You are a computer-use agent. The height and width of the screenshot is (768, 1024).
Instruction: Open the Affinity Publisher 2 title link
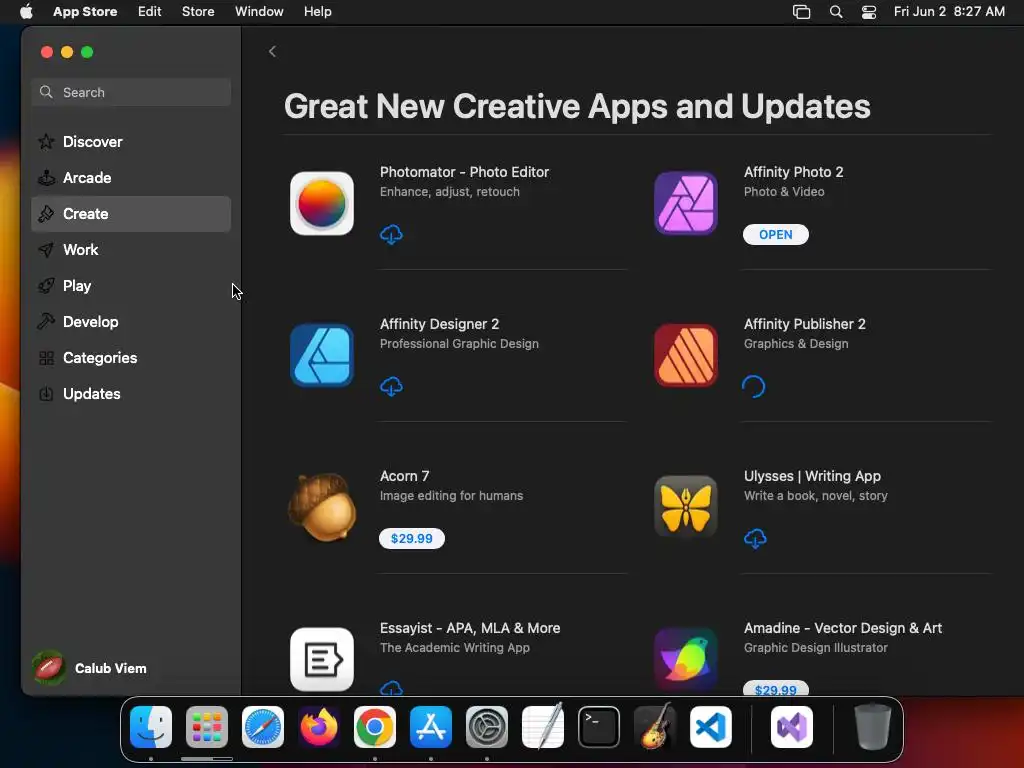805,324
